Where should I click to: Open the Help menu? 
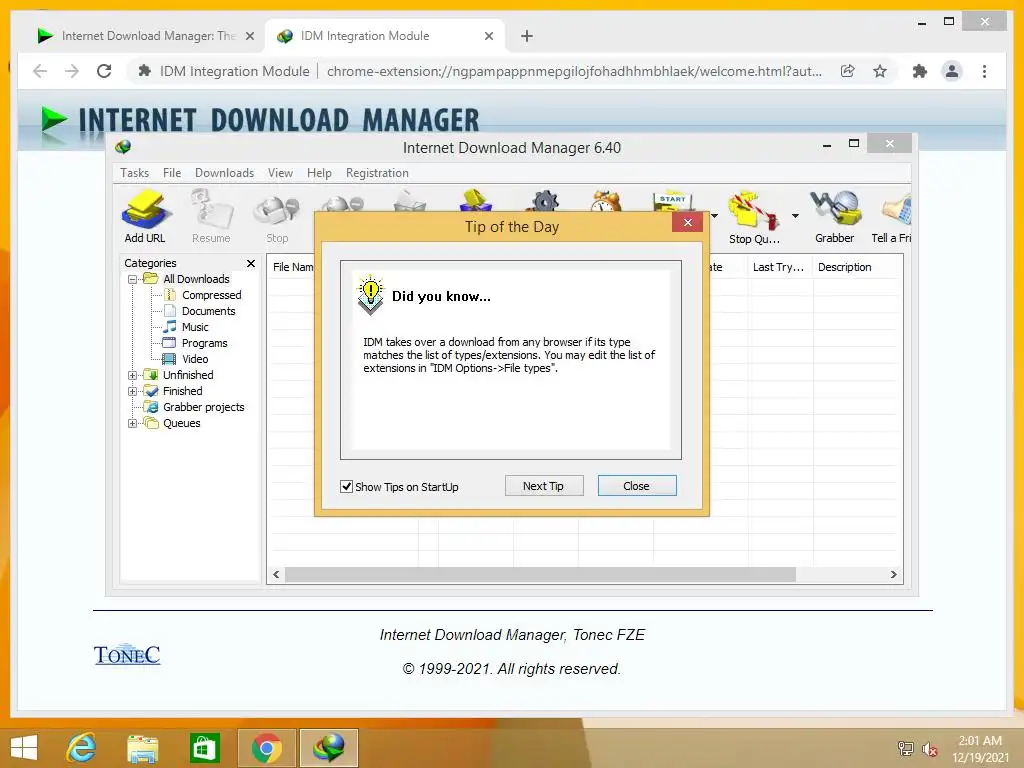click(319, 173)
